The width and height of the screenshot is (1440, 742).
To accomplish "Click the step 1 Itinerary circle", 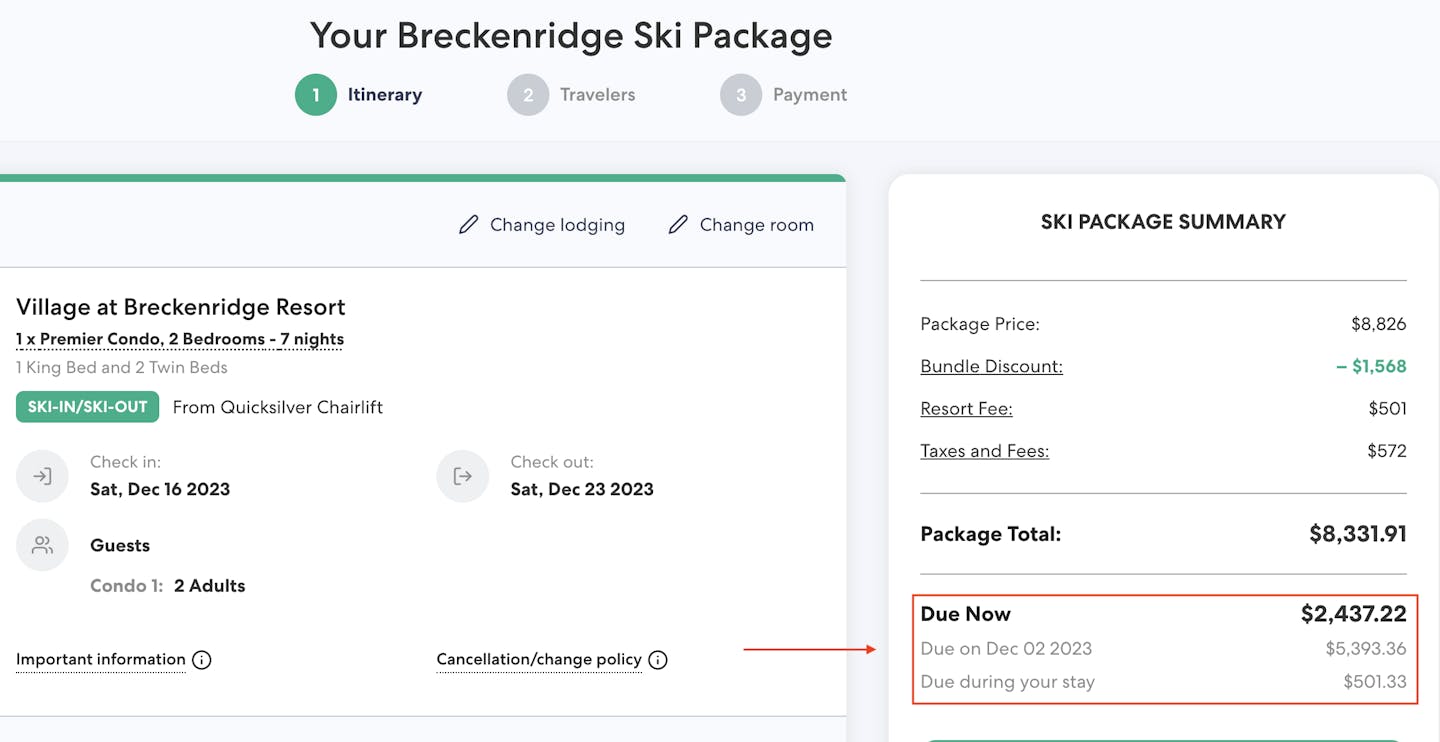I will [316, 95].
